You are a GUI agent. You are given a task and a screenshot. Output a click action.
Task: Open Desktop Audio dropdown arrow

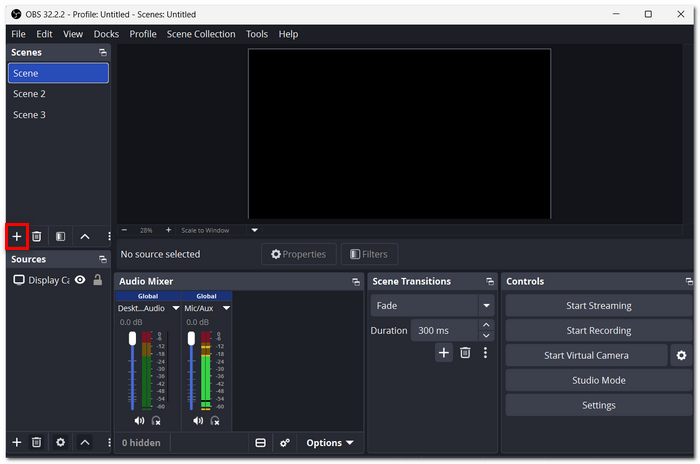[x=176, y=308]
